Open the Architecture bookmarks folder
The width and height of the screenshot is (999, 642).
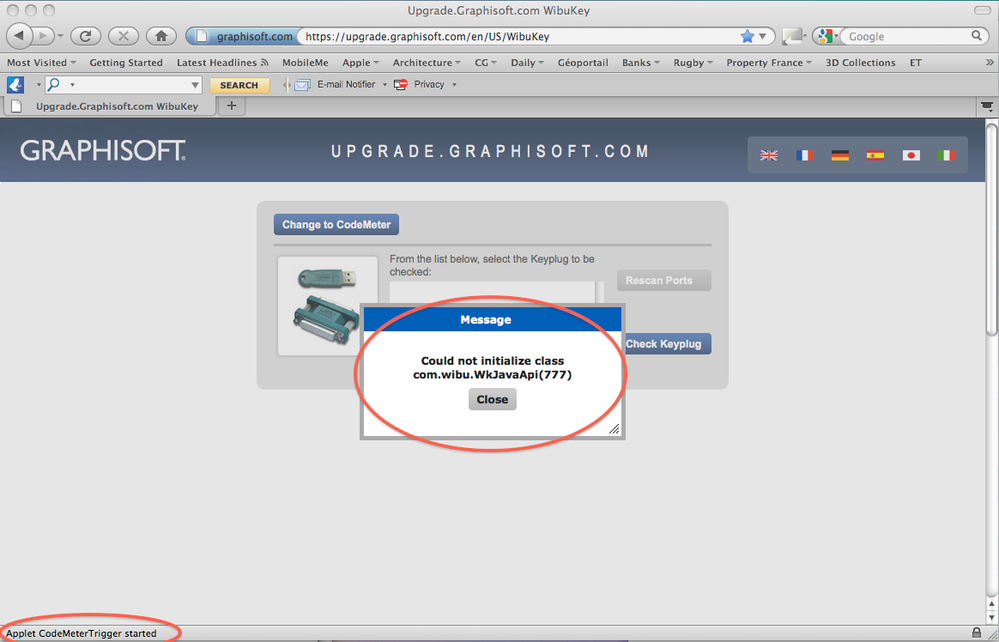(x=427, y=62)
